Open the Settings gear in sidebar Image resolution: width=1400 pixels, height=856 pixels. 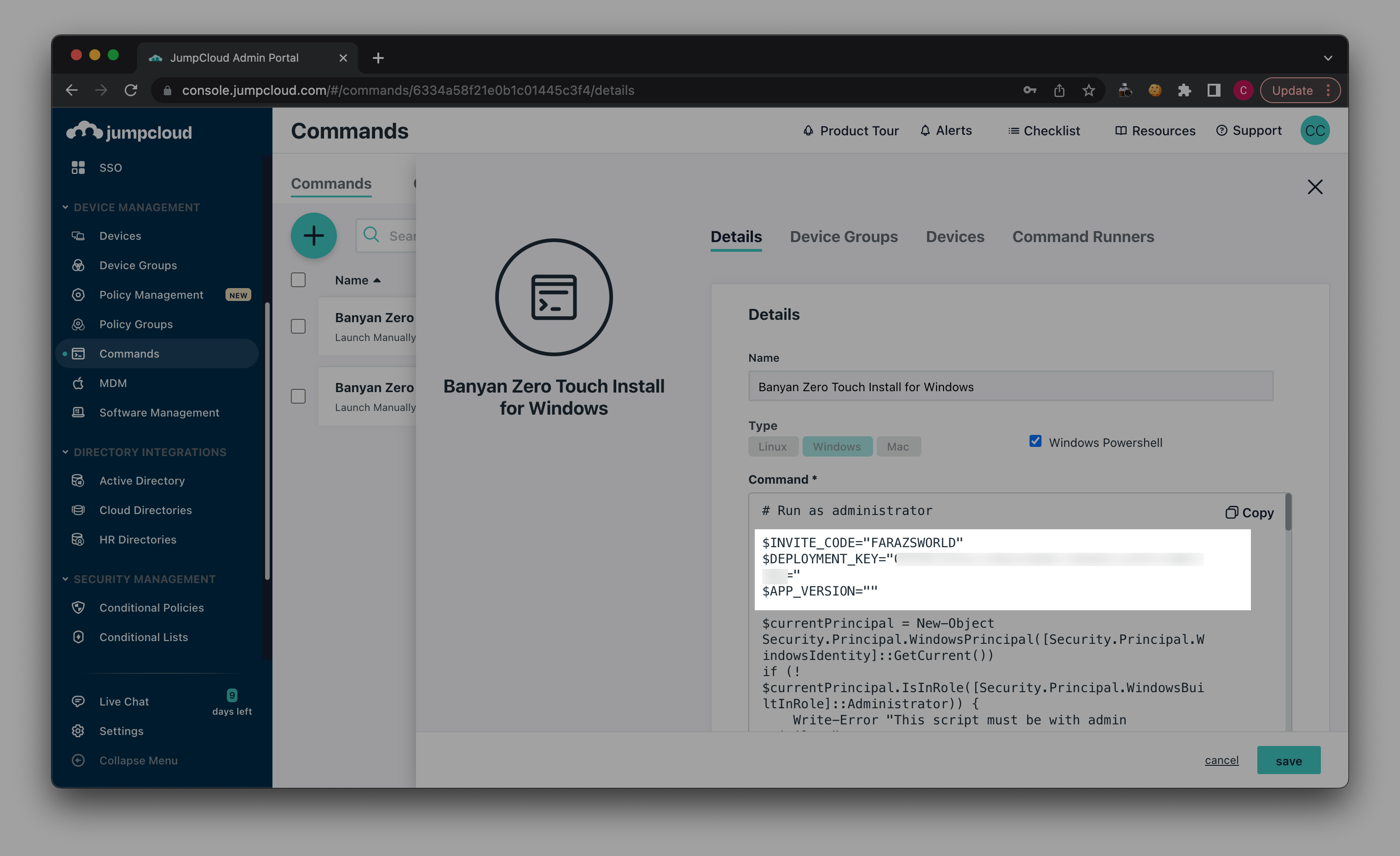click(x=78, y=731)
